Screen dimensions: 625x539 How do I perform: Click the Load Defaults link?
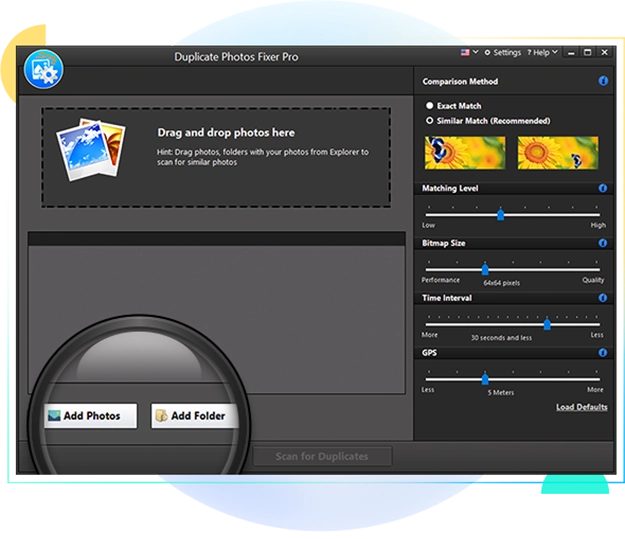point(582,407)
